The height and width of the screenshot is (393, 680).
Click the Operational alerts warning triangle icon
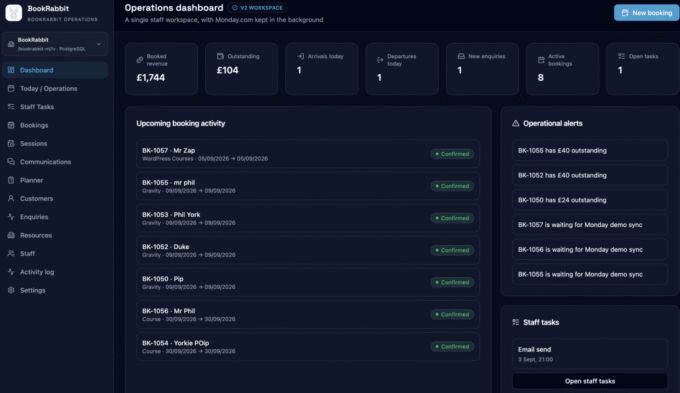point(516,124)
